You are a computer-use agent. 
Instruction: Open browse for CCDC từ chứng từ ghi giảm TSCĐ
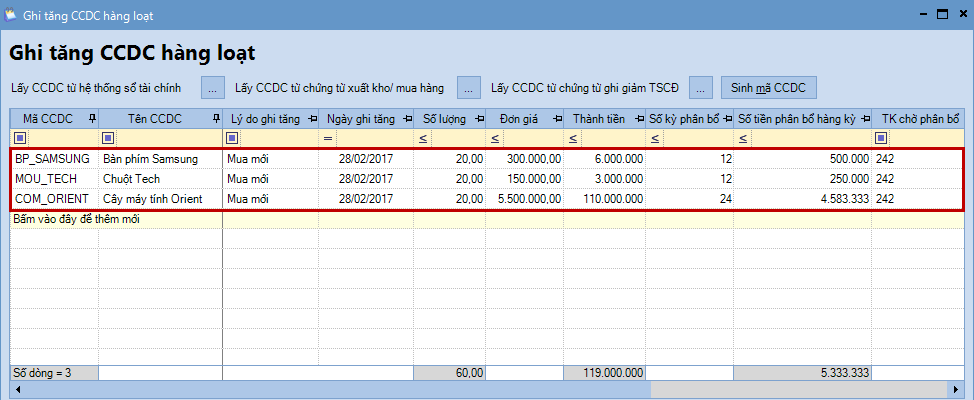[701, 87]
